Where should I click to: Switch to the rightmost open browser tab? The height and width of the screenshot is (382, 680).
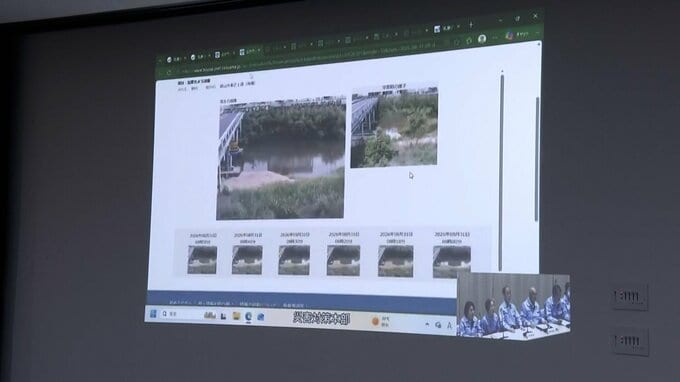[446, 28]
